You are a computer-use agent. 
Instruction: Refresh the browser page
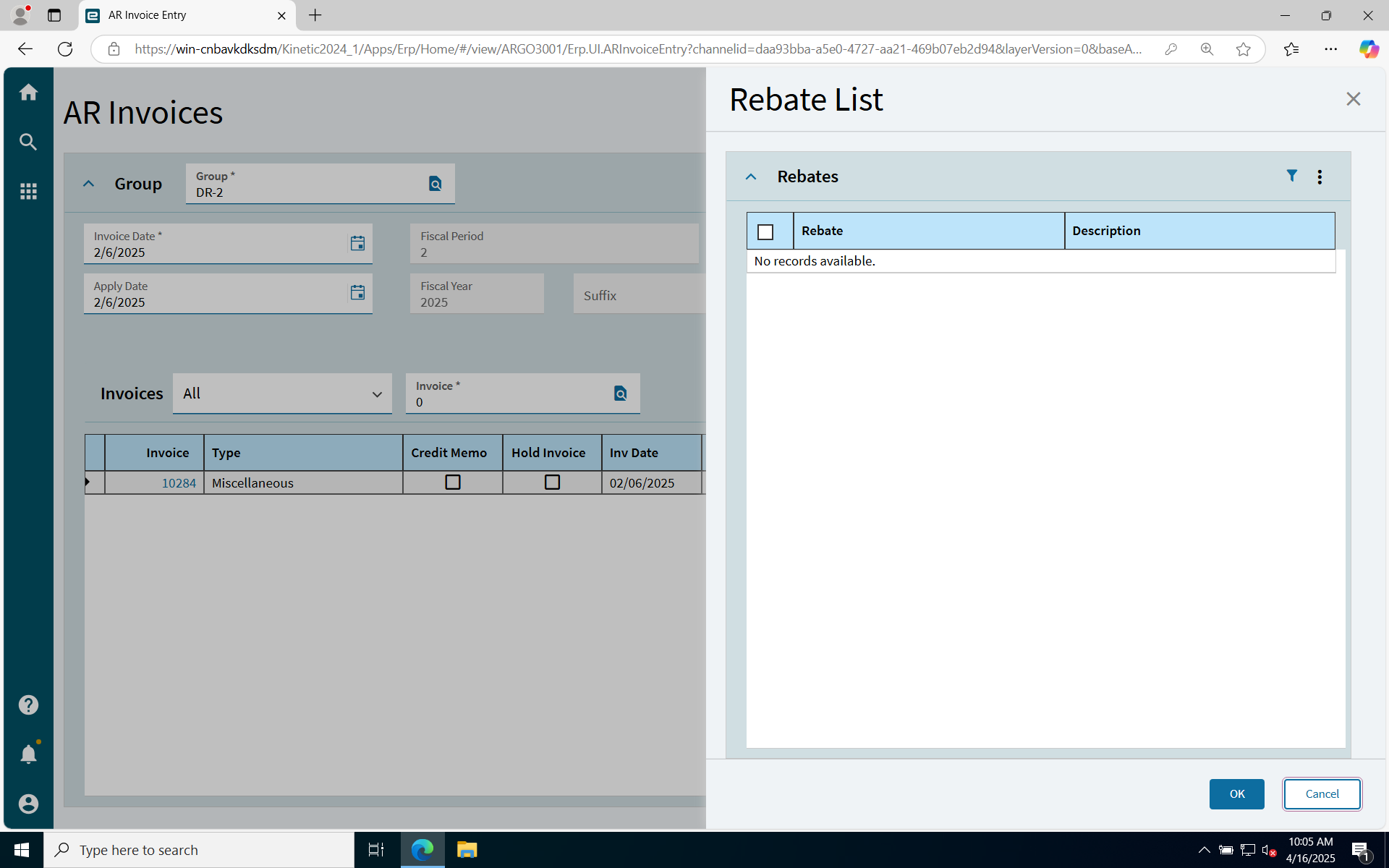pyautogui.click(x=65, y=49)
